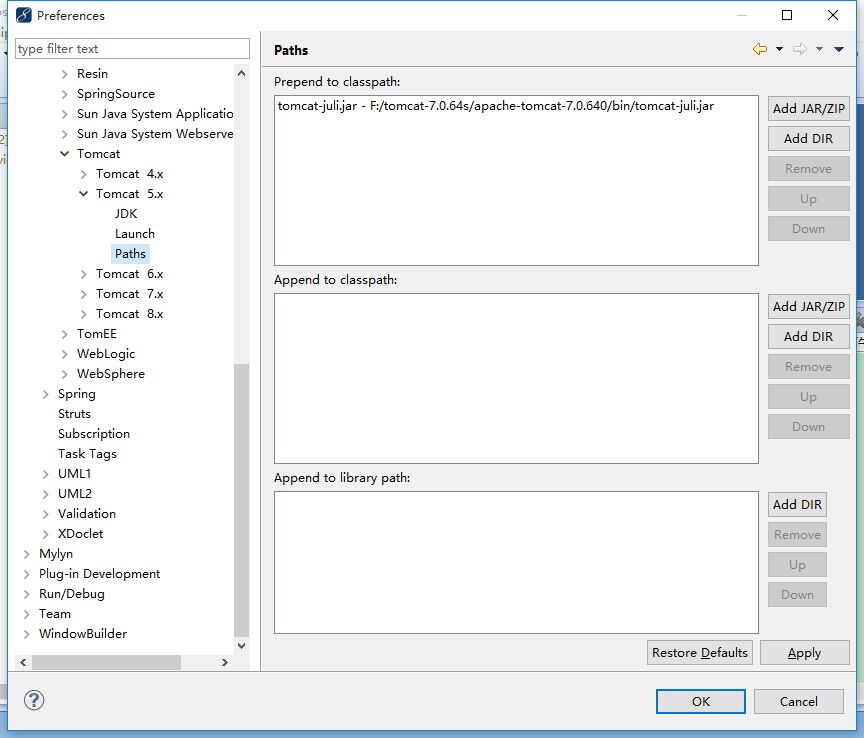Viewport: 864px width, 738px height.
Task: Click the forward navigation arrow icon
Action: click(800, 49)
